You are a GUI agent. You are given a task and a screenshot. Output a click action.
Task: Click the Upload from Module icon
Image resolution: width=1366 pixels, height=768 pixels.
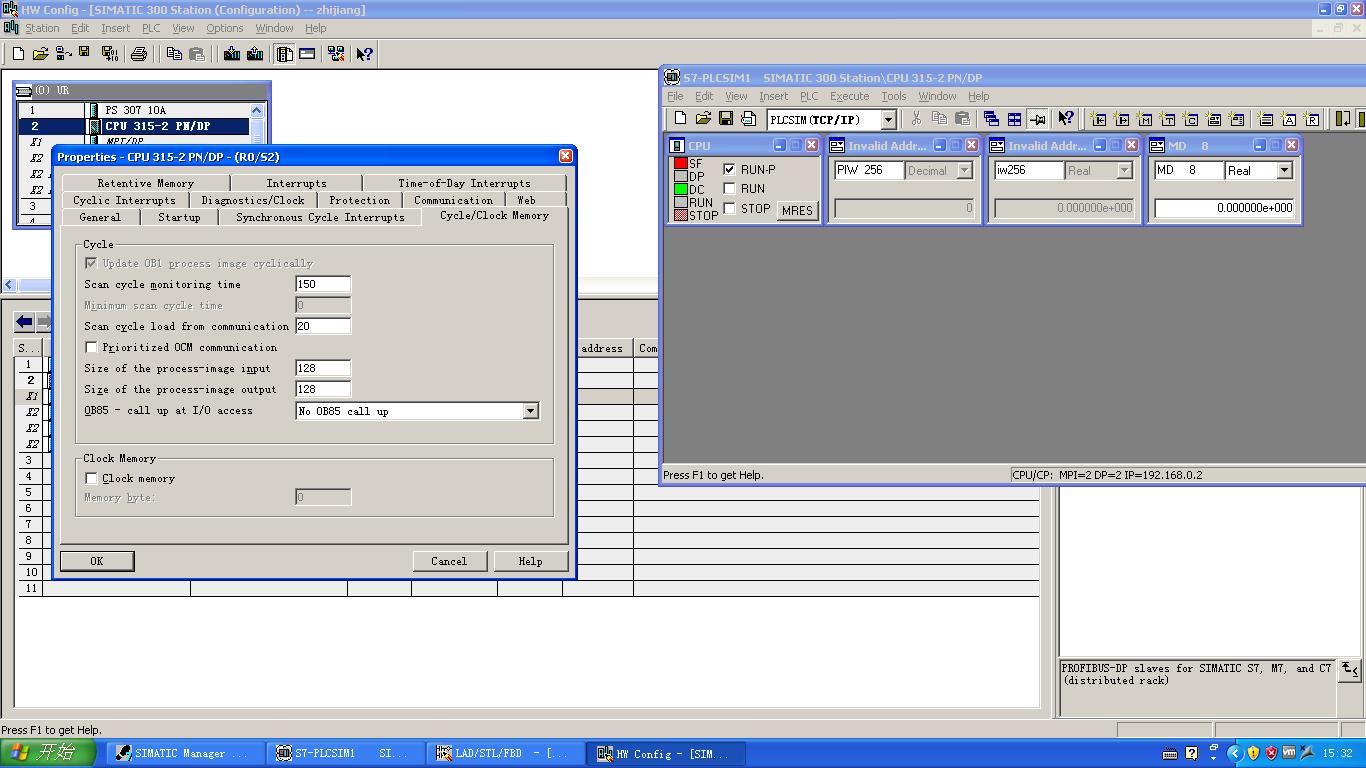pyautogui.click(x=255, y=54)
